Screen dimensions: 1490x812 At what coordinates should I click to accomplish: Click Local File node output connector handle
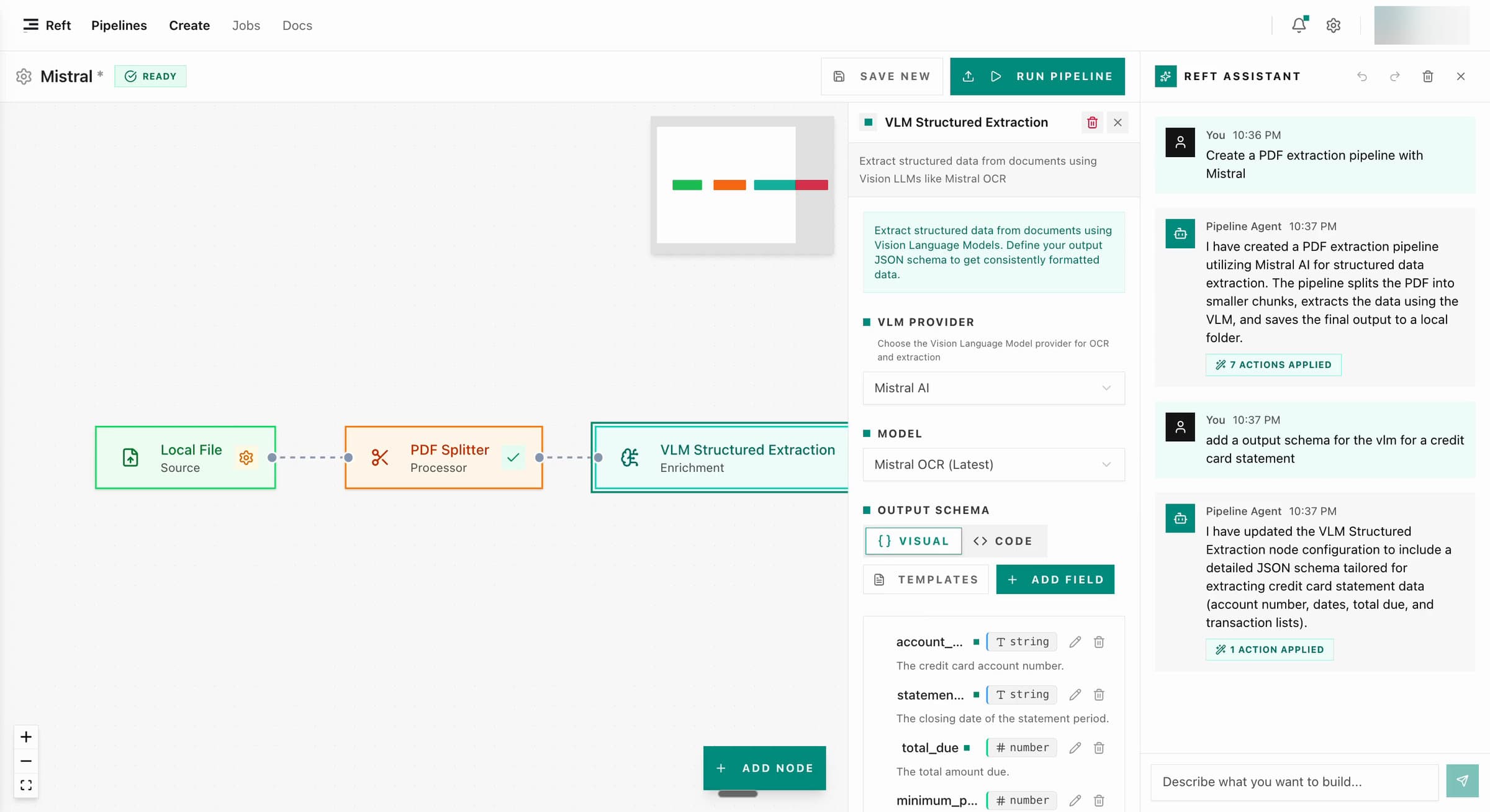tap(272, 458)
